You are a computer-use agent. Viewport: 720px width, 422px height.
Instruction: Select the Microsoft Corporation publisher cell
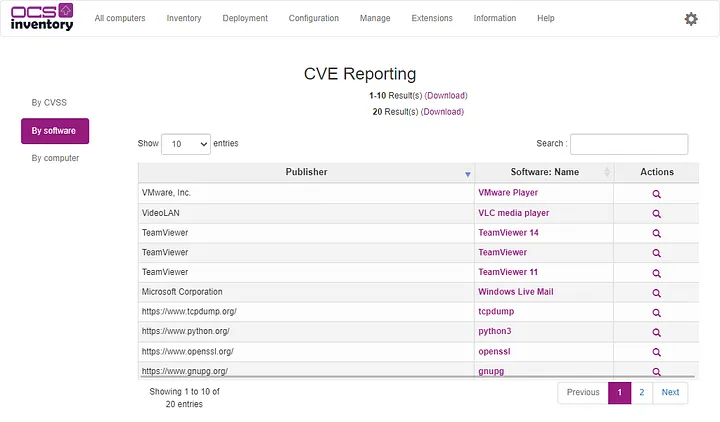pos(306,292)
